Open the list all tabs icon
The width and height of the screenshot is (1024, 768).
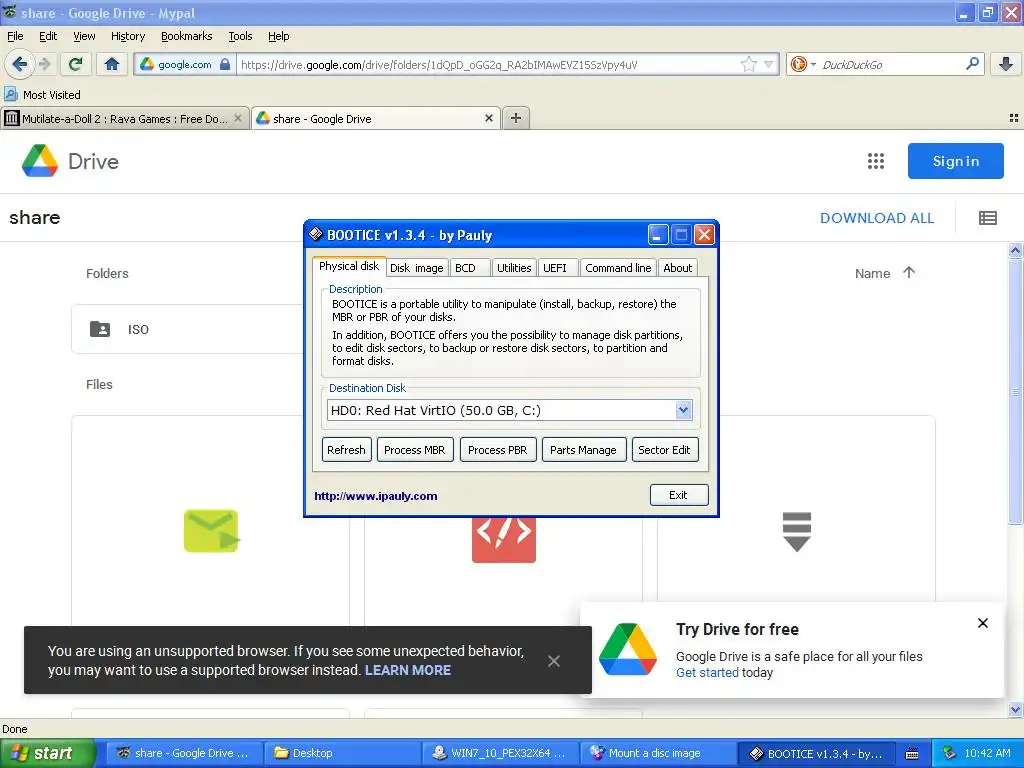[x=1014, y=118]
